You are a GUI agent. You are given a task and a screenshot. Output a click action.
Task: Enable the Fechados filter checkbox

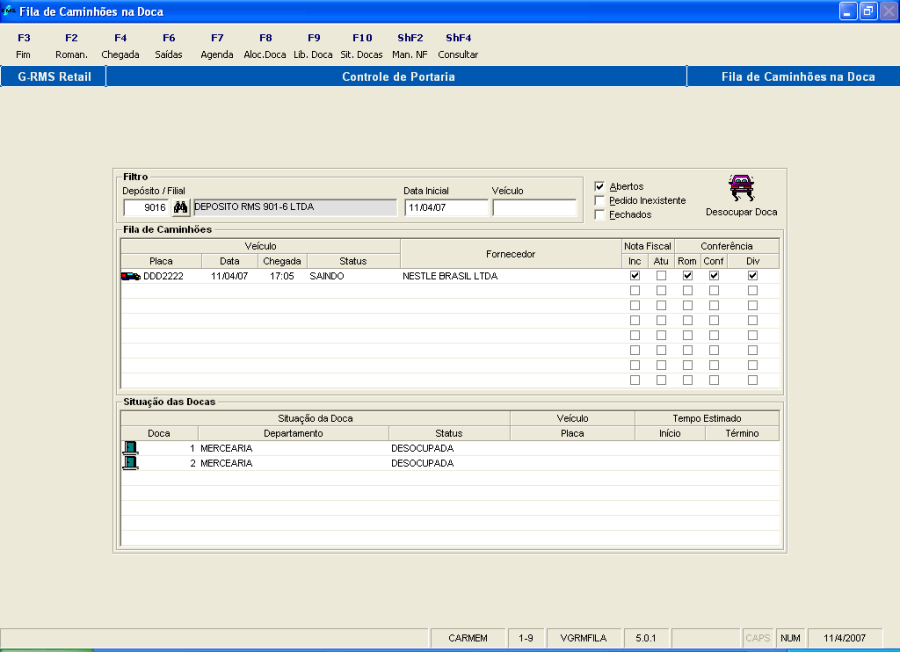600,215
